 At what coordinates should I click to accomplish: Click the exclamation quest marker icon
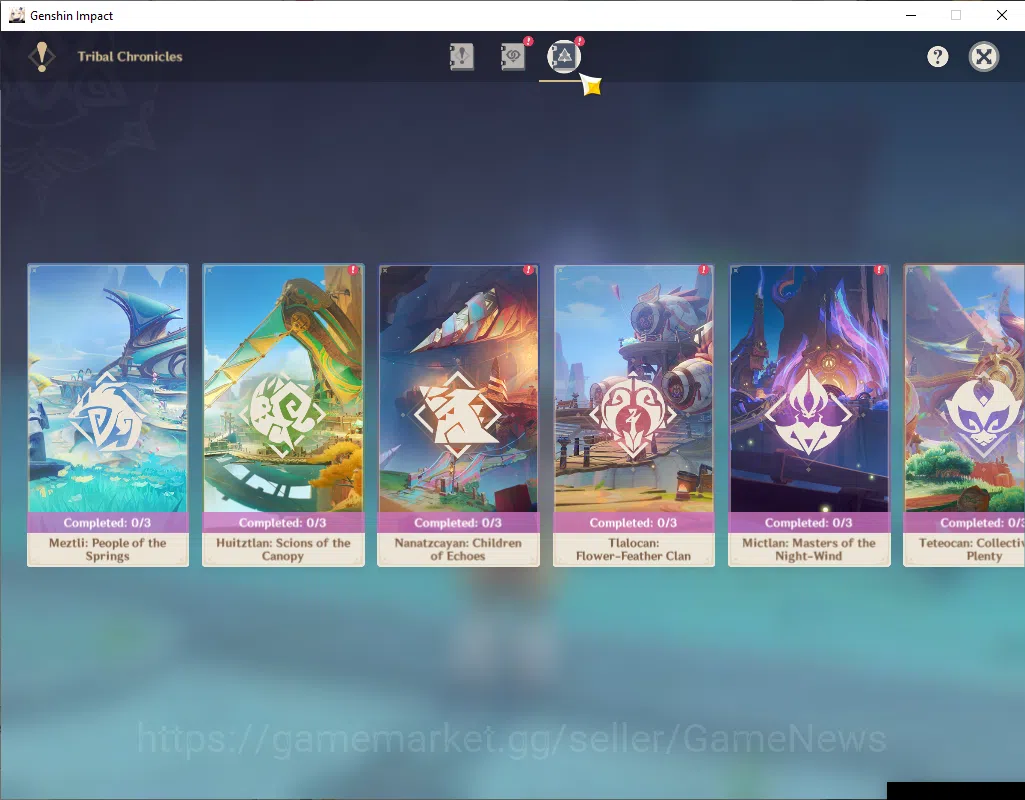pos(42,57)
